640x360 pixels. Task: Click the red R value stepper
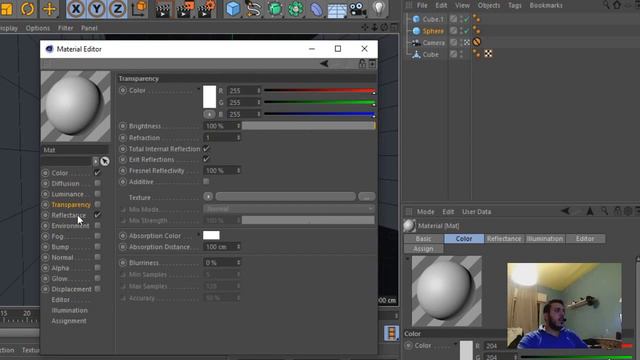[258, 90]
